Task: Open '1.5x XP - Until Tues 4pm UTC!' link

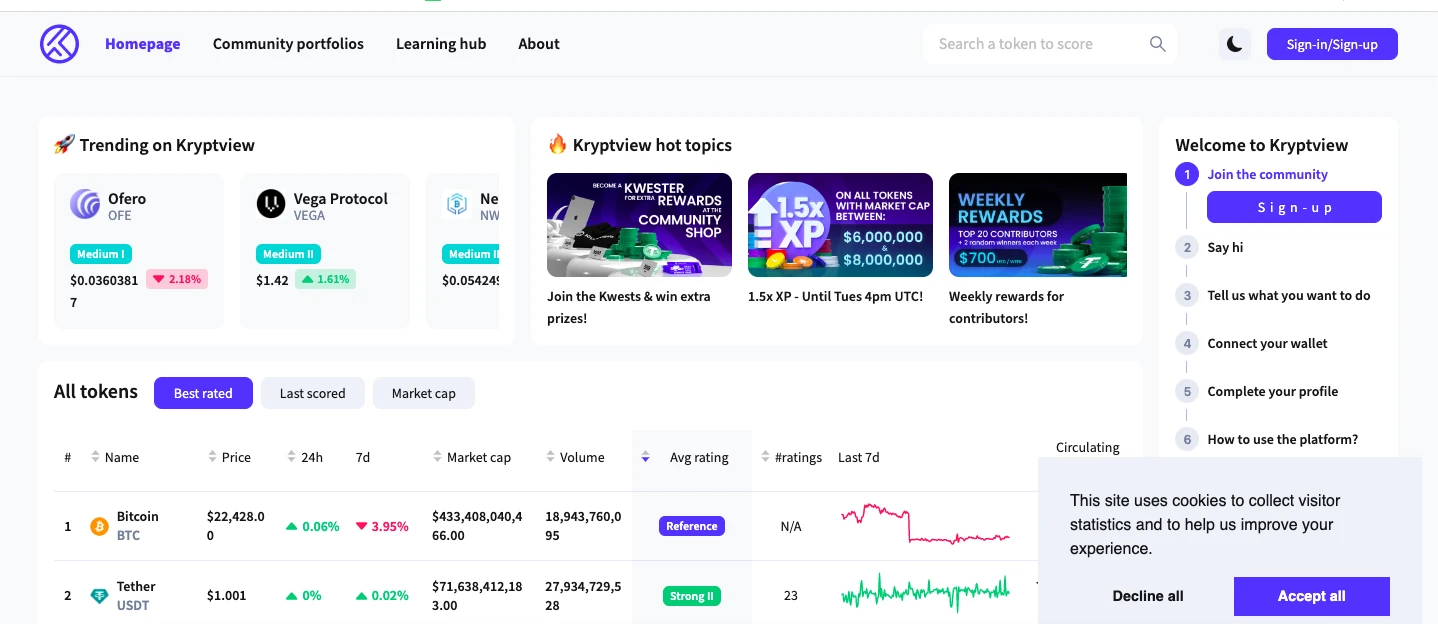Action: coord(836,296)
